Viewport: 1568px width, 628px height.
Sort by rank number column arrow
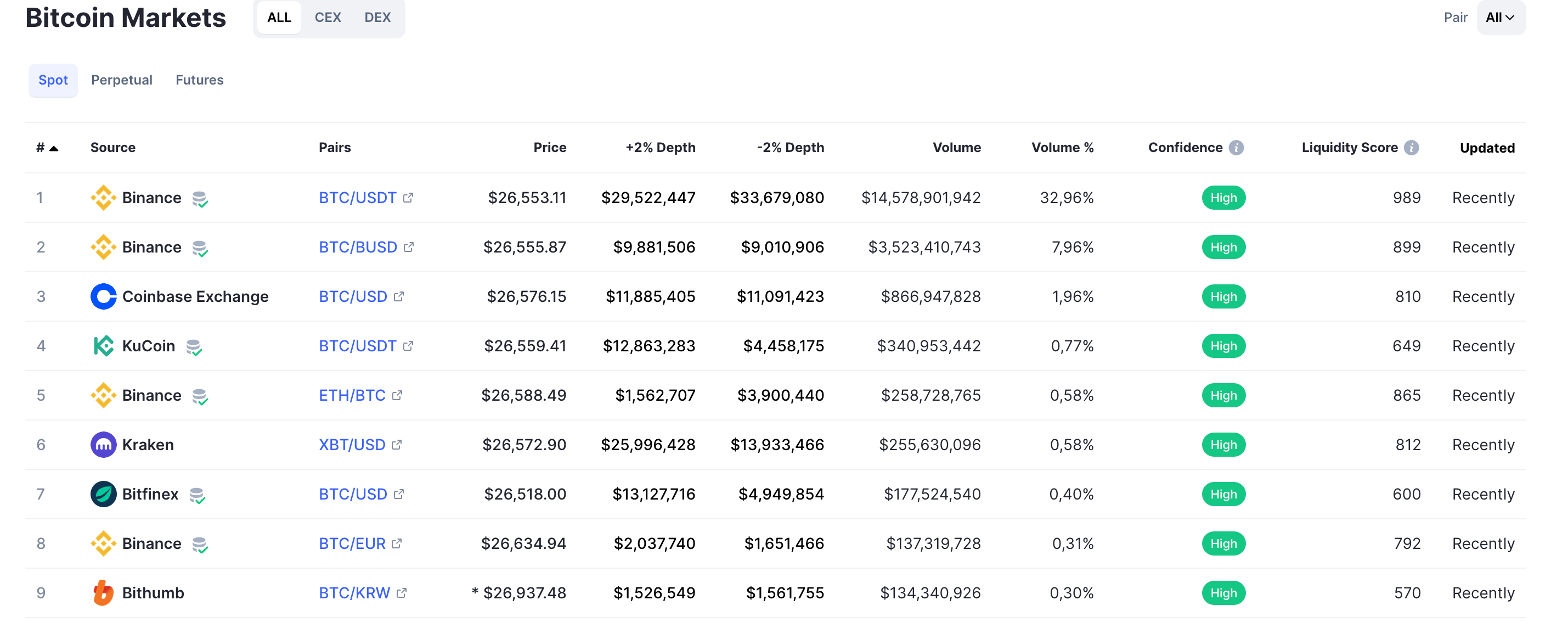(54, 148)
